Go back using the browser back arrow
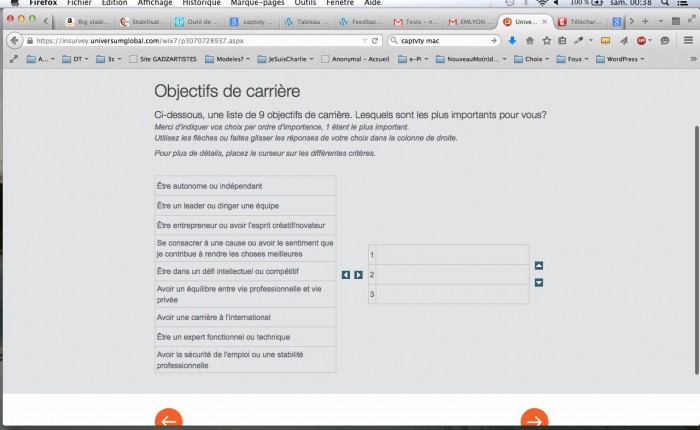This screenshot has width=700, height=430. [x=14, y=41]
